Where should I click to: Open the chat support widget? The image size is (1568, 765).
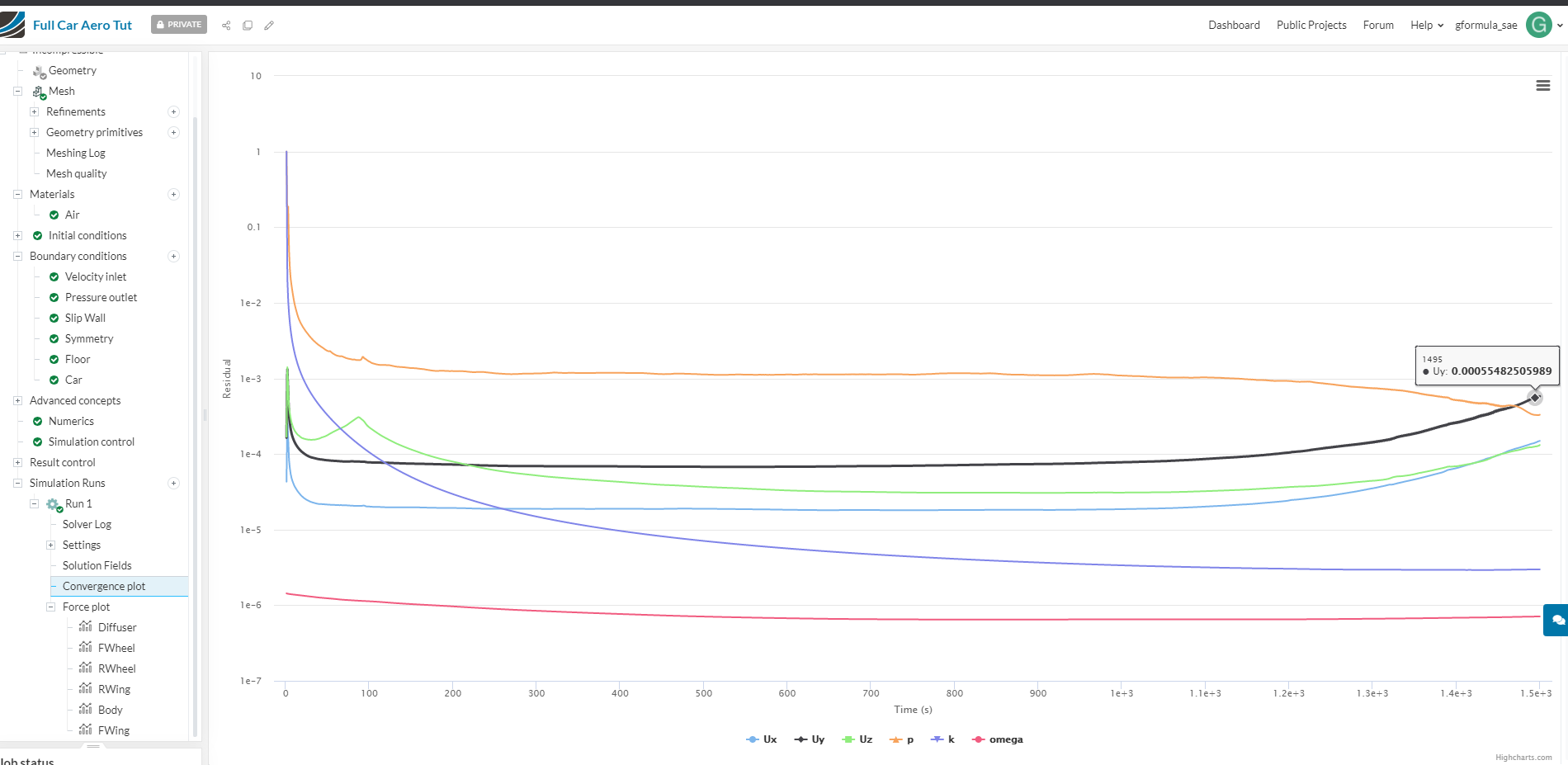point(1556,620)
